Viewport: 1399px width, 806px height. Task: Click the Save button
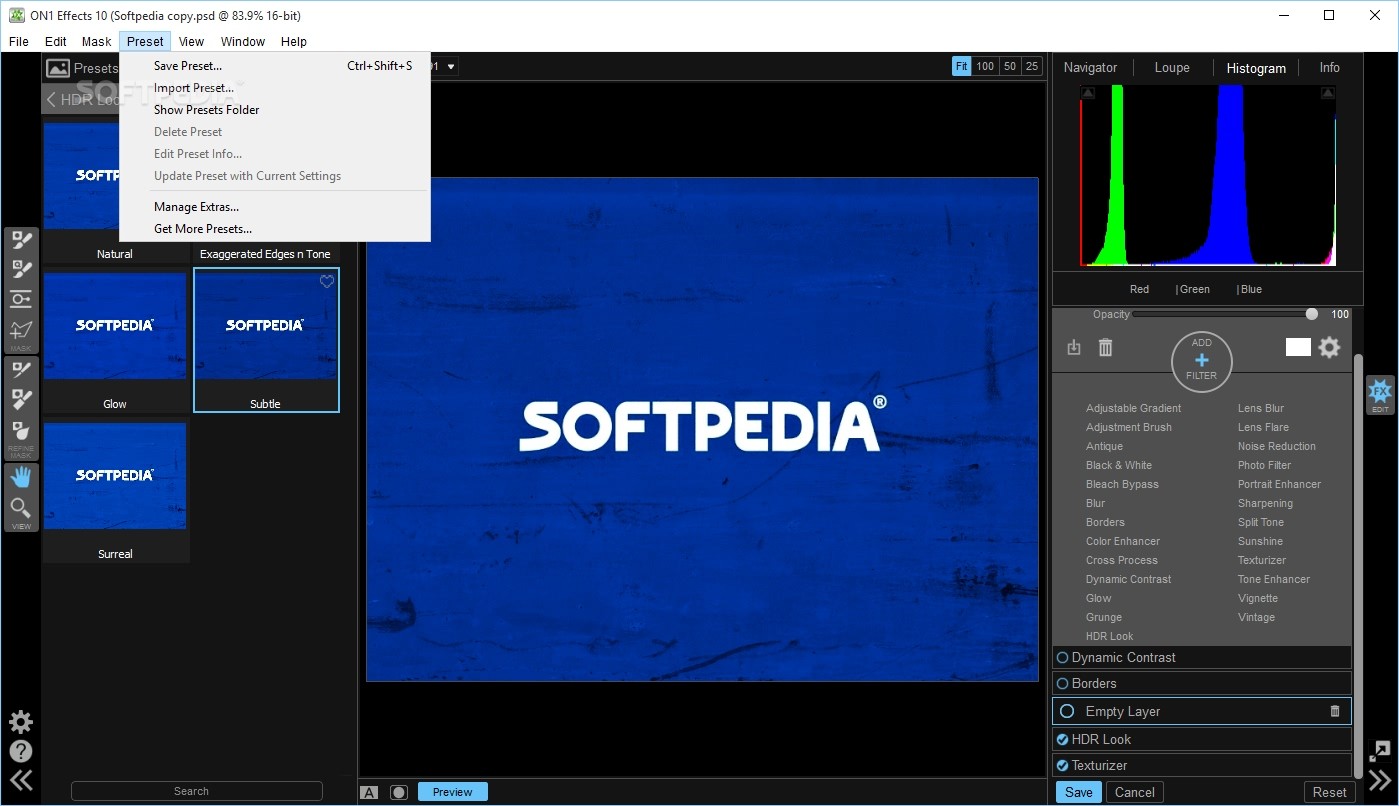[x=1078, y=792]
